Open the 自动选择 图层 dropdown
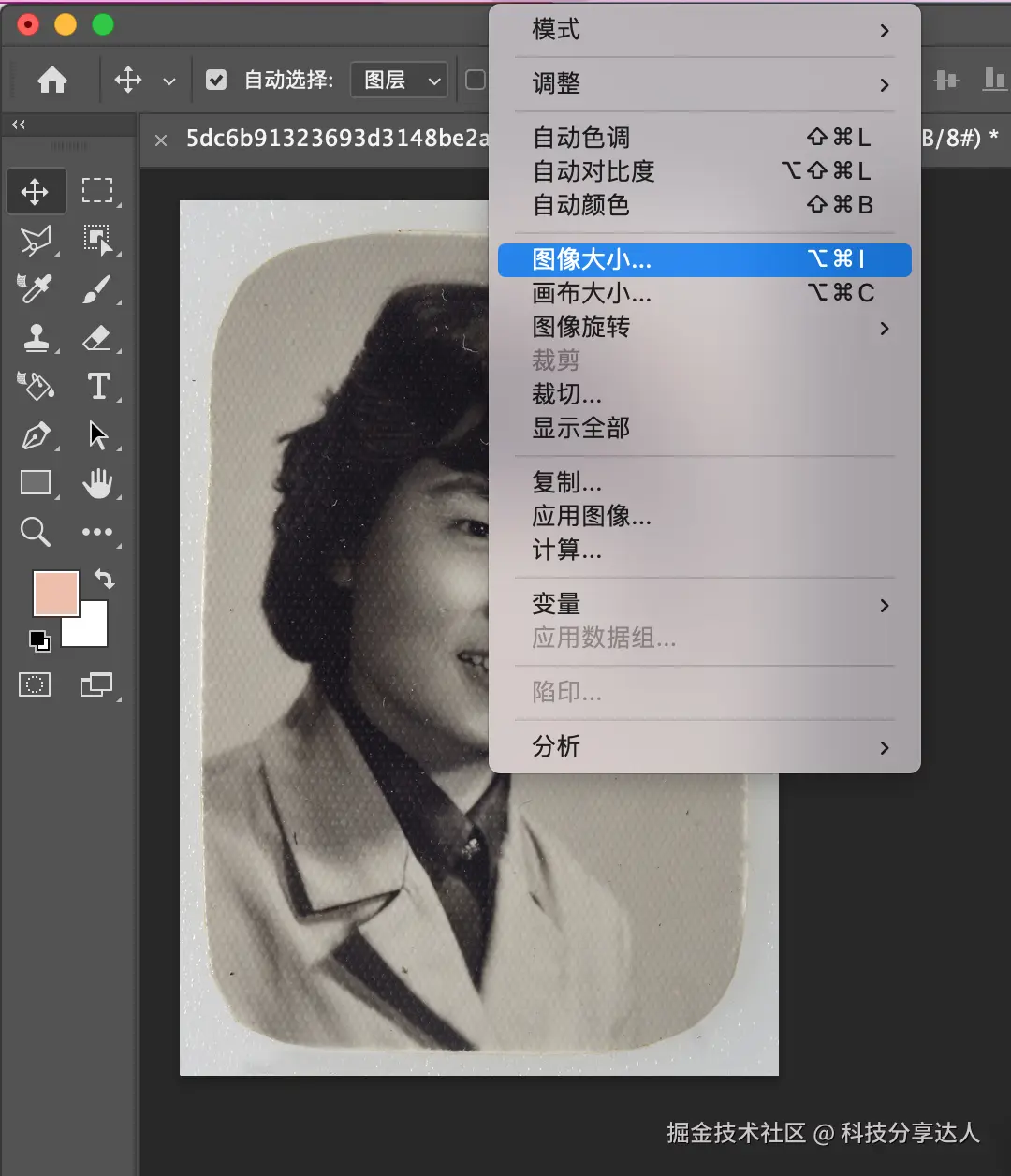Image resolution: width=1011 pixels, height=1176 pixels. point(399,80)
